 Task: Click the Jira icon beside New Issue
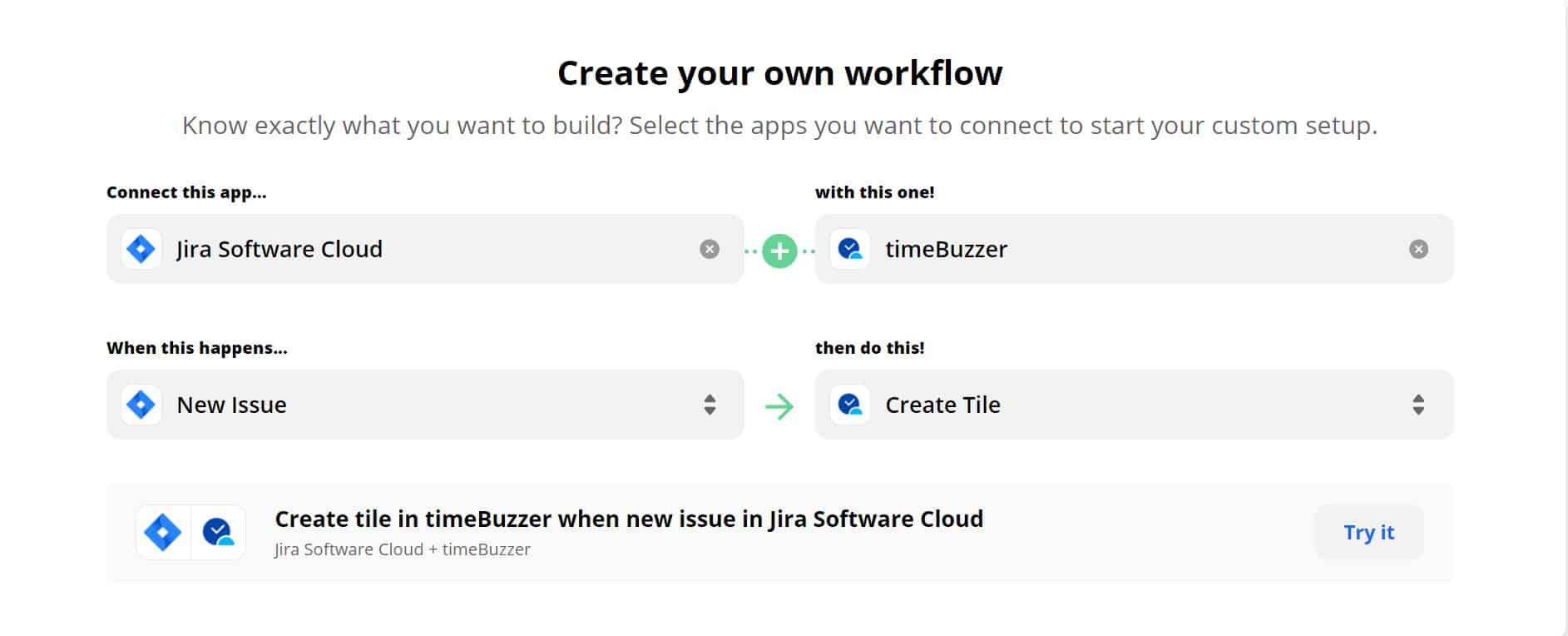click(x=141, y=405)
